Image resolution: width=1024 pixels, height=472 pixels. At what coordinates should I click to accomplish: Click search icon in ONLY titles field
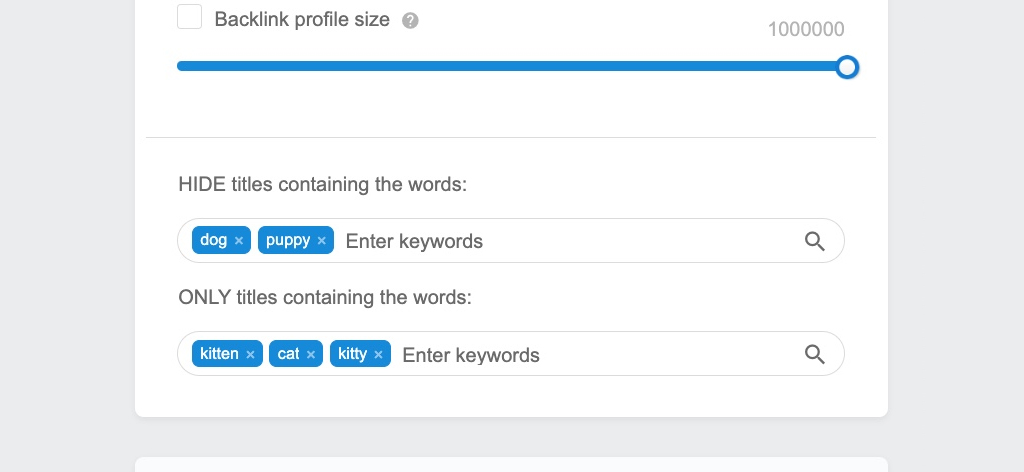814,354
